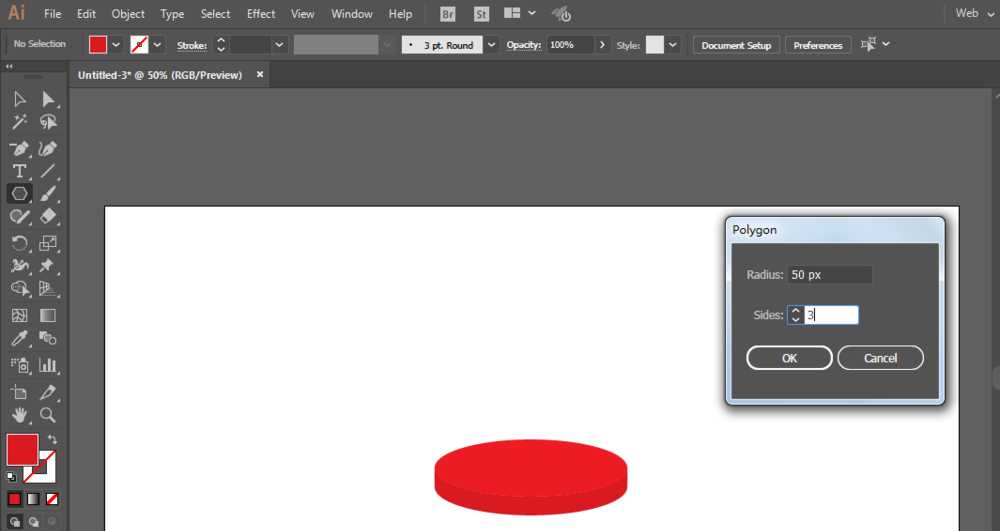The image size is (1000, 531).
Task: Choose the Zoom tool
Action: click(47, 415)
